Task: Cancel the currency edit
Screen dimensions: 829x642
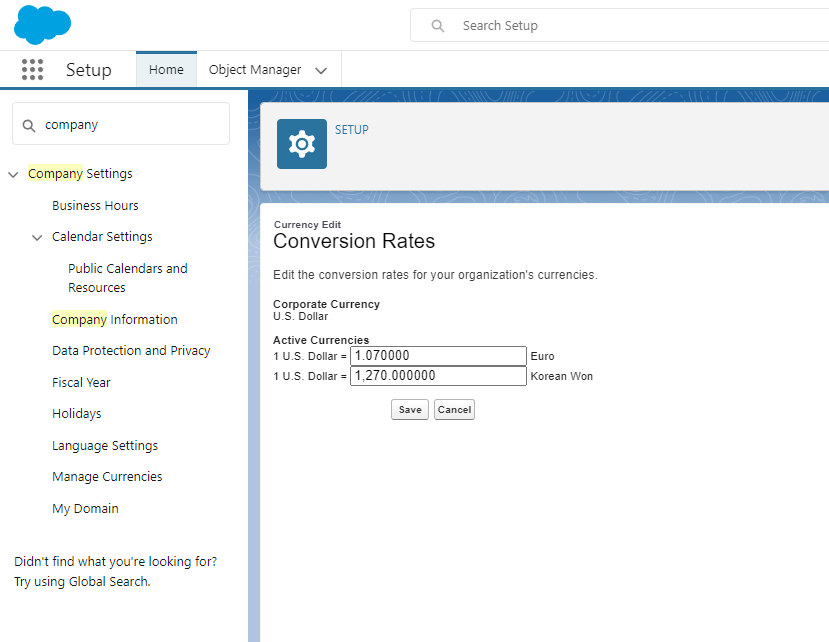Action: coord(454,410)
